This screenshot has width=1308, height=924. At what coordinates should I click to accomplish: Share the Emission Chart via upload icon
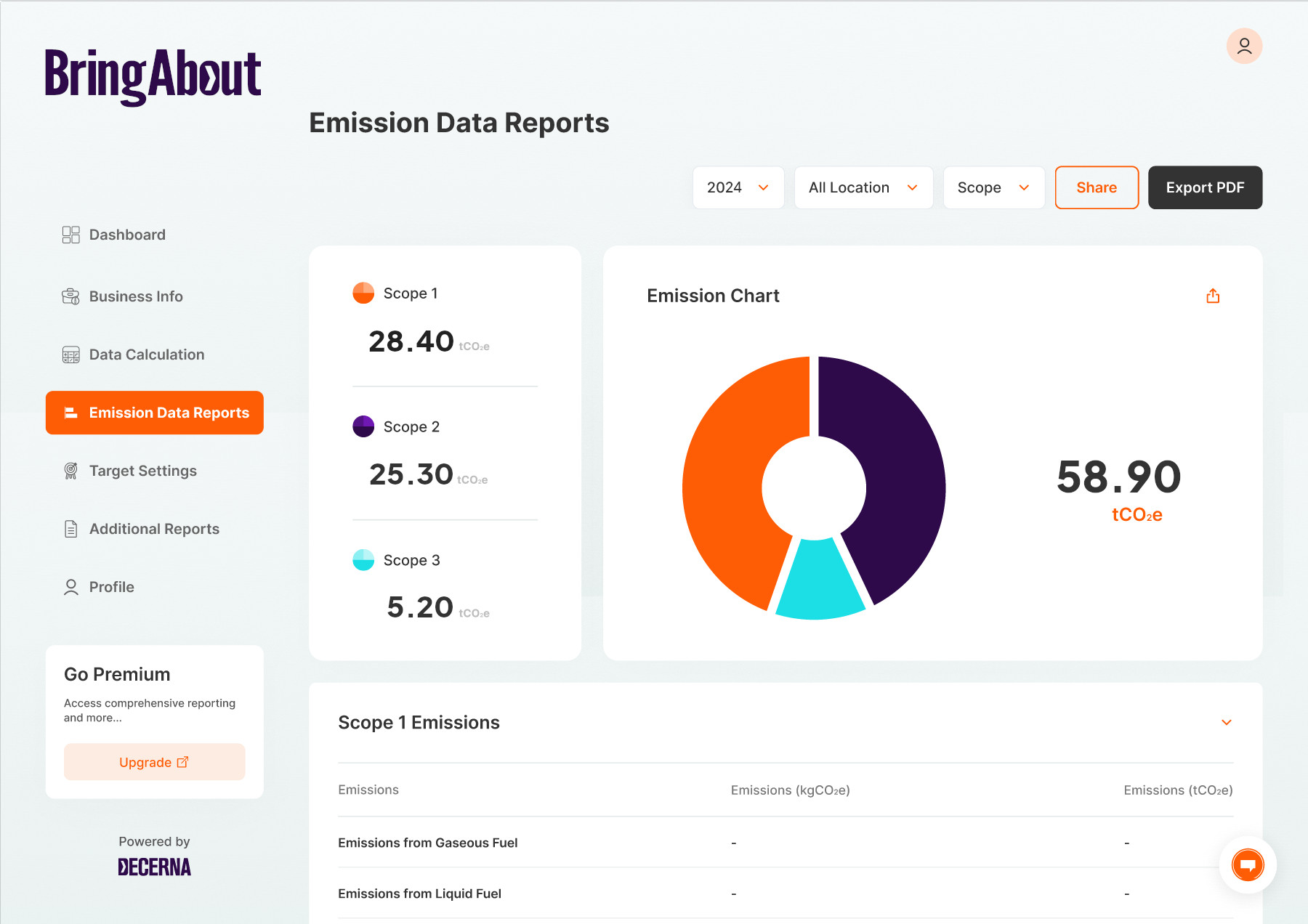pos(1213,296)
